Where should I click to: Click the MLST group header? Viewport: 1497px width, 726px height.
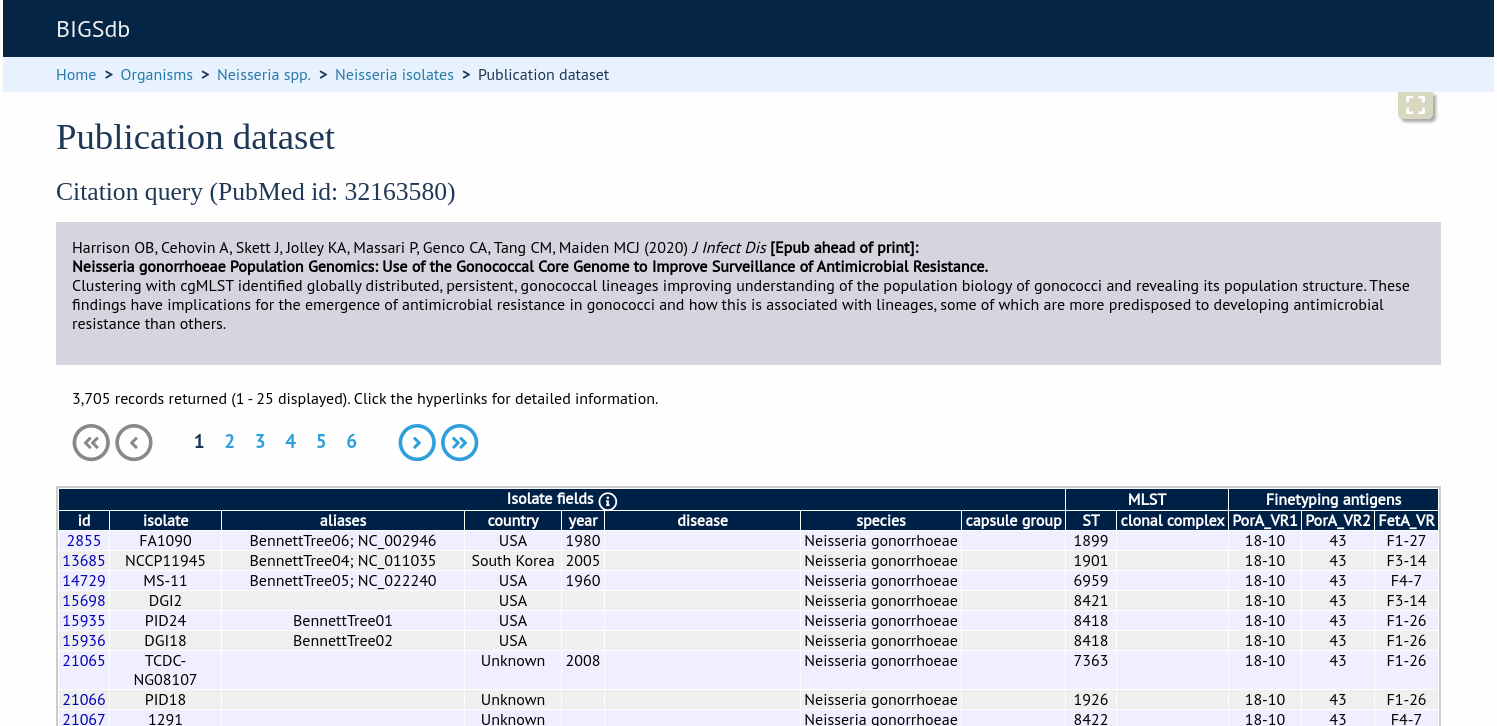pyautogui.click(x=1147, y=500)
